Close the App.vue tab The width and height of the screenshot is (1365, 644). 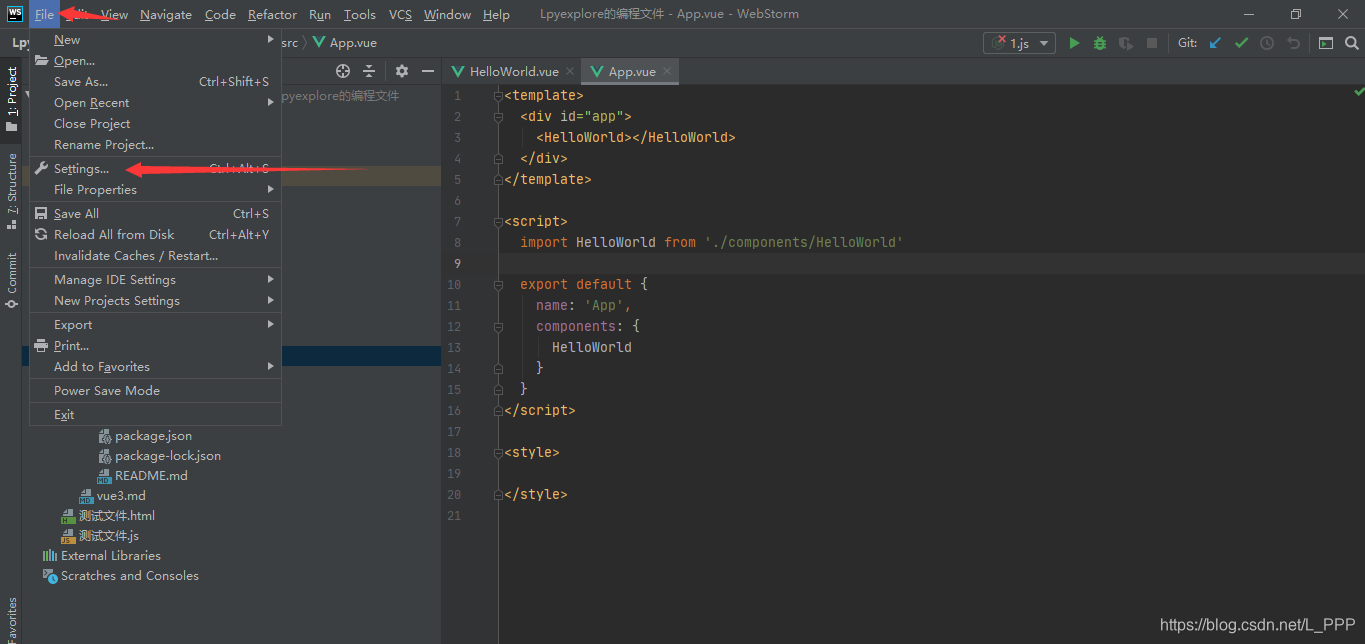667,71
